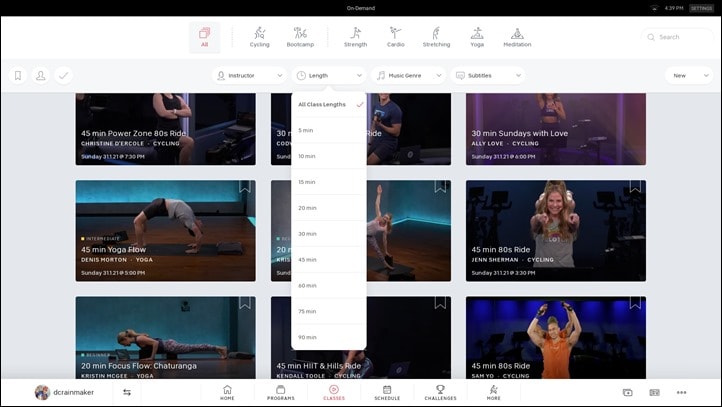The image size is (722, 407).
Task: Bookmark the 45 min Yoga Flow class
Action: coord(245,186)
